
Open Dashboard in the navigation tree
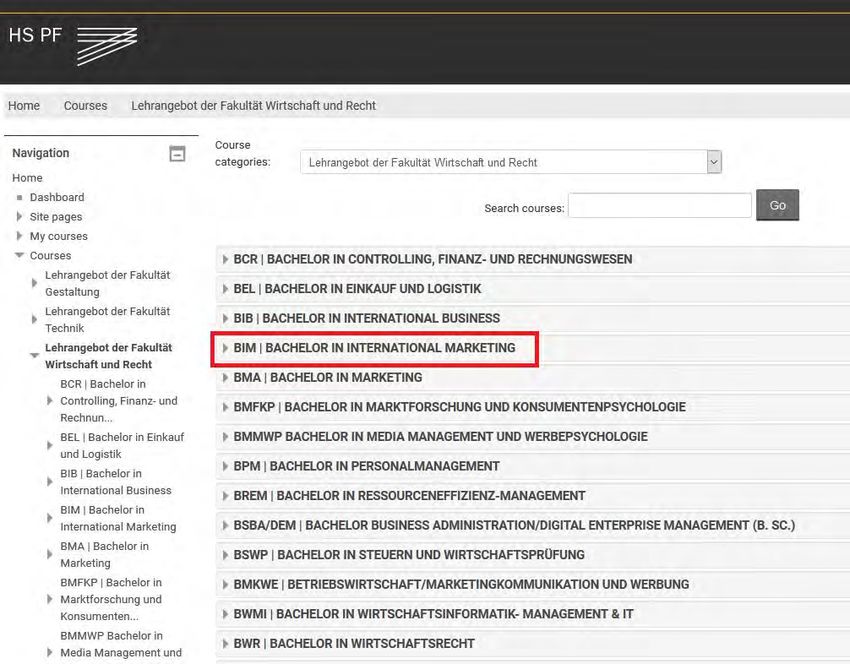(57, 197)
